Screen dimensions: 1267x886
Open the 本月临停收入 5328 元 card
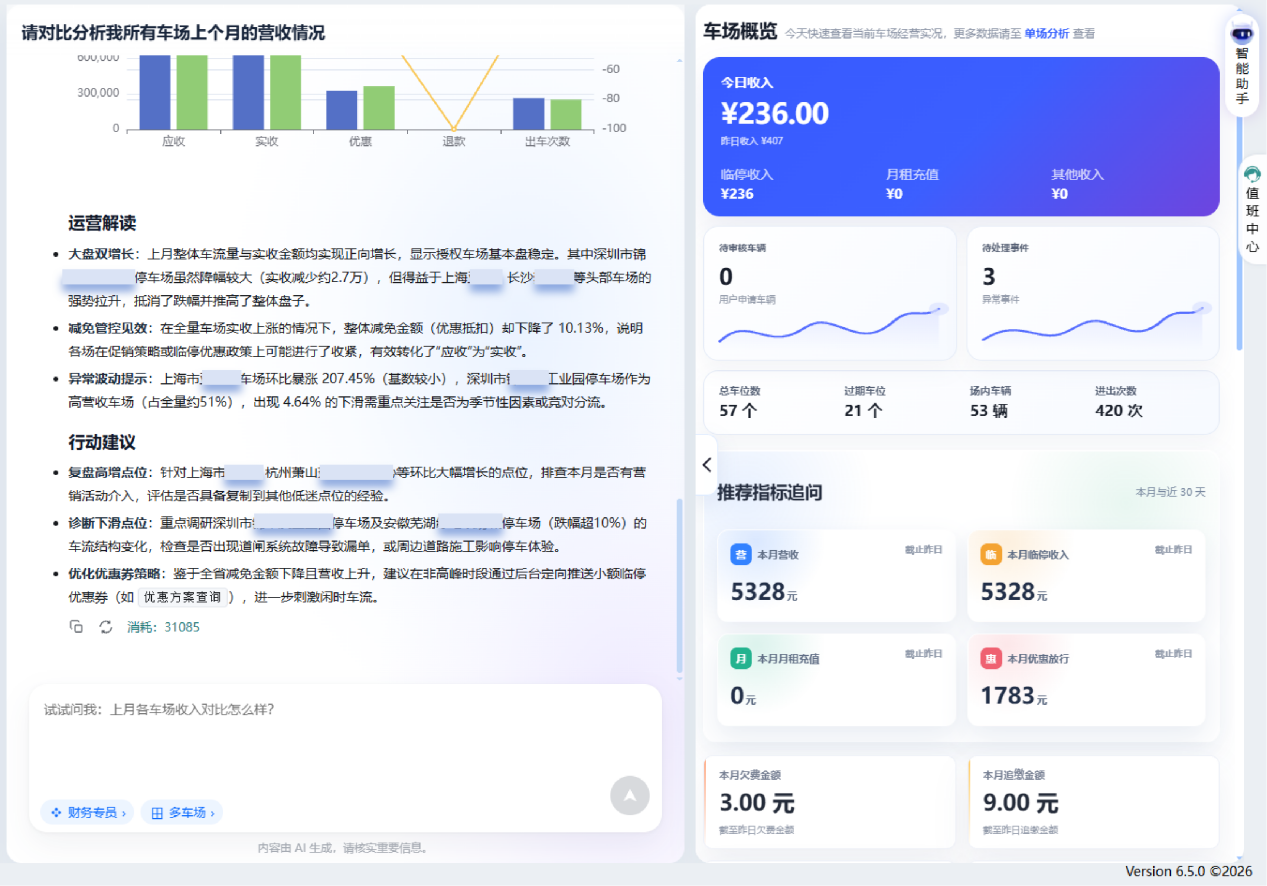pos(1086,575)
